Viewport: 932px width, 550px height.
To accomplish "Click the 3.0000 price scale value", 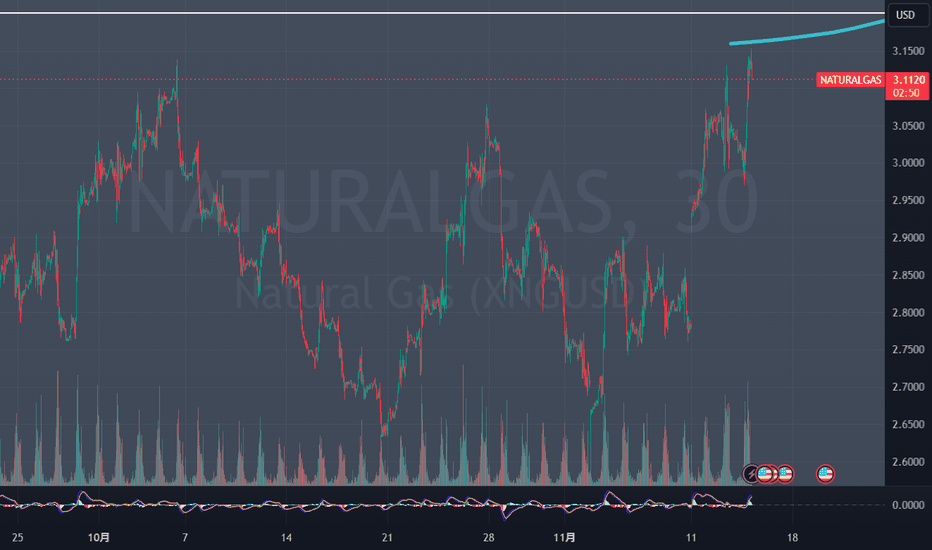I will [908, 163].
